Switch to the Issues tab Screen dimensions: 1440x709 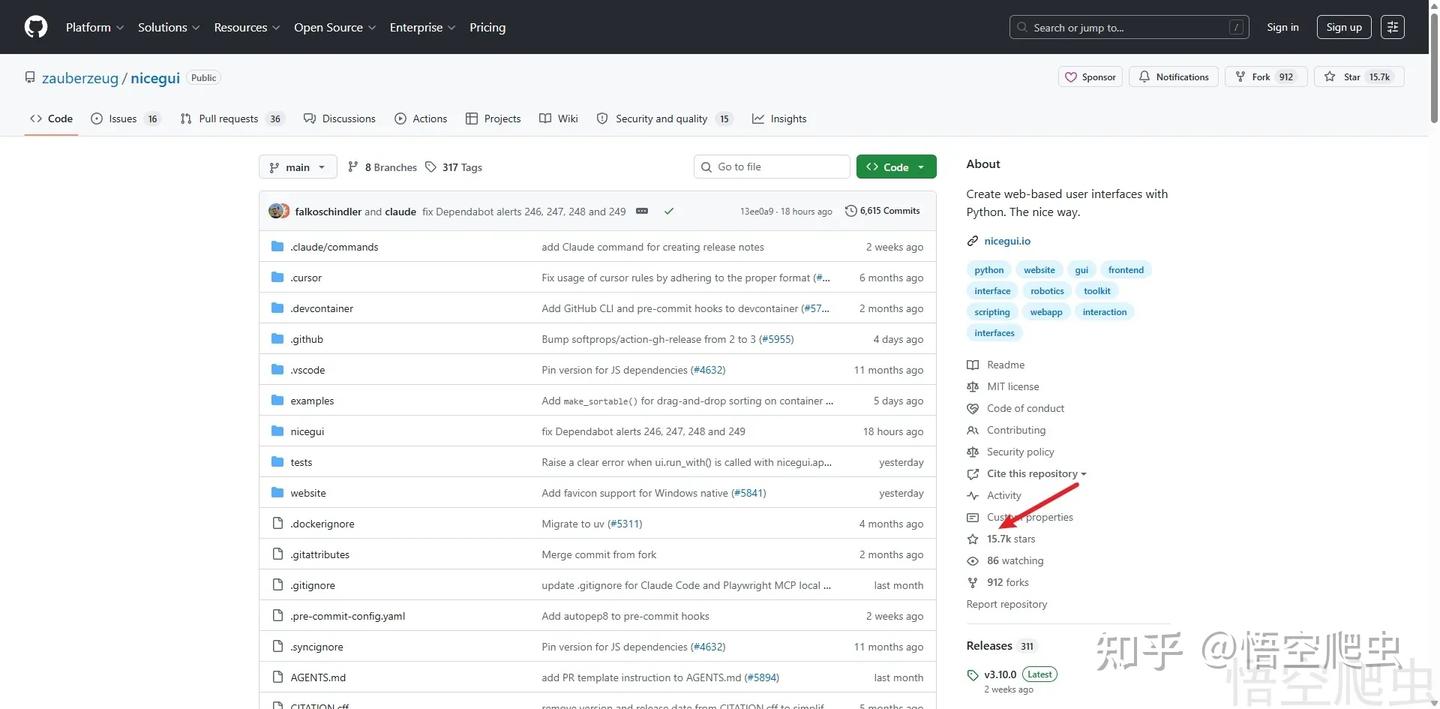click(x=125, y=118)
